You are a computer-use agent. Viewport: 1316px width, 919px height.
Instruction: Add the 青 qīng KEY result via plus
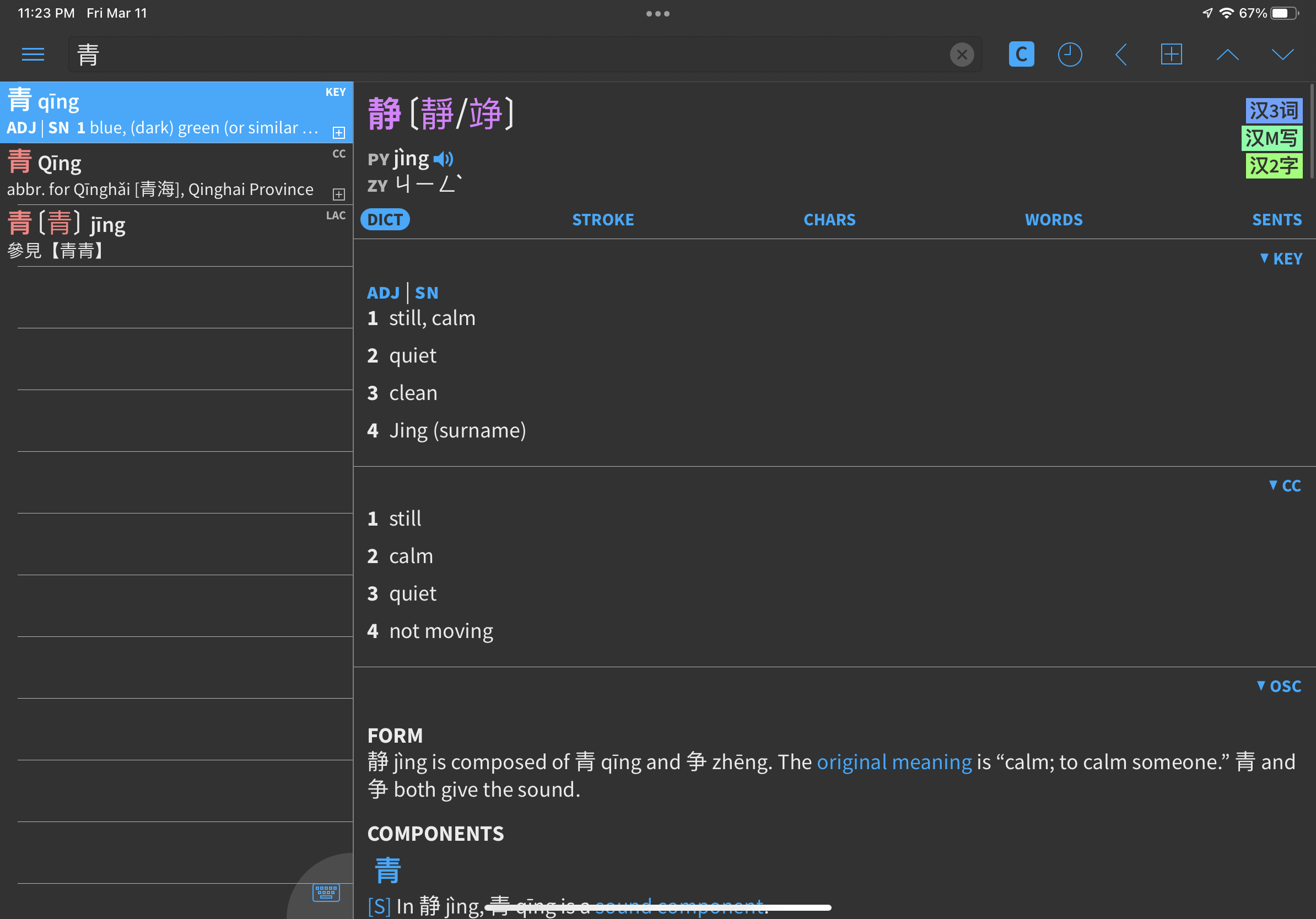click(339, 132)
